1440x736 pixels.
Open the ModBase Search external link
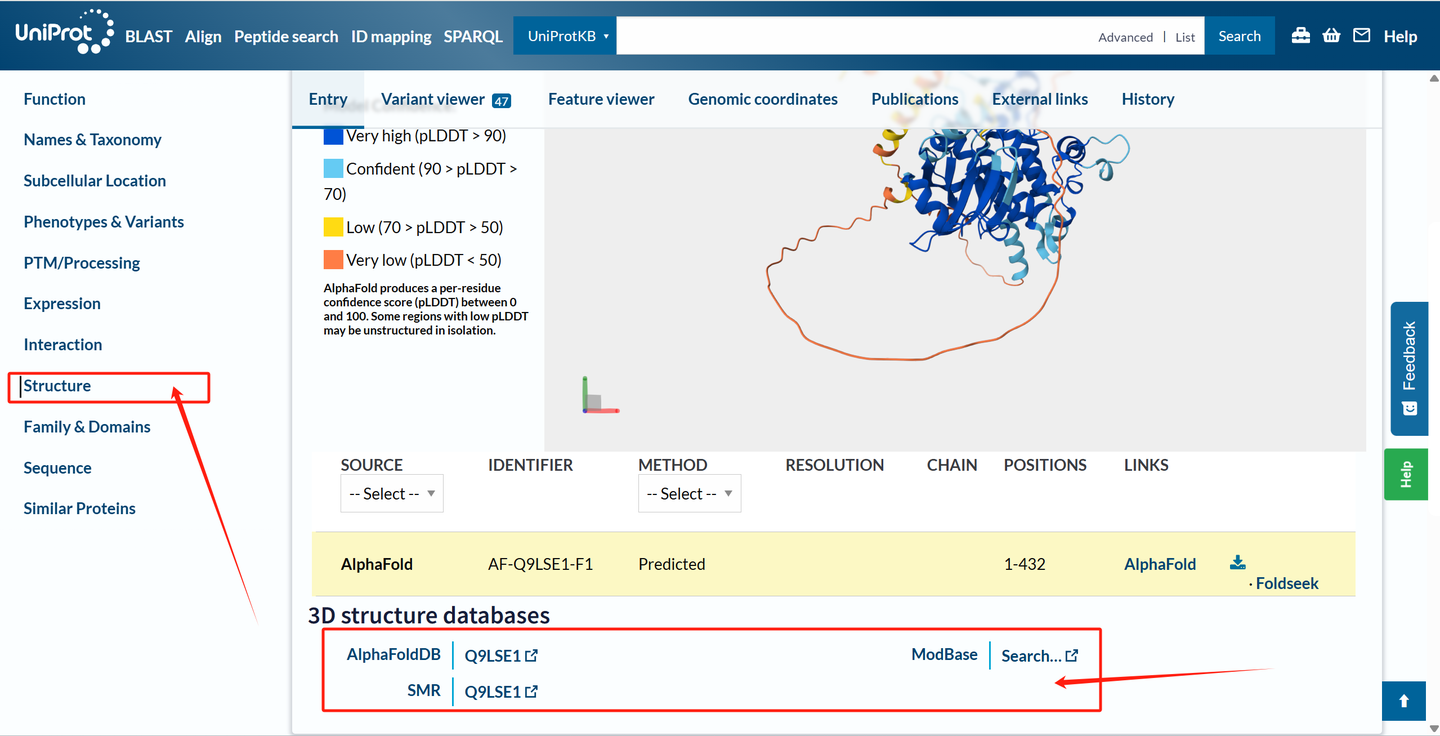(x=1040, y=656)
